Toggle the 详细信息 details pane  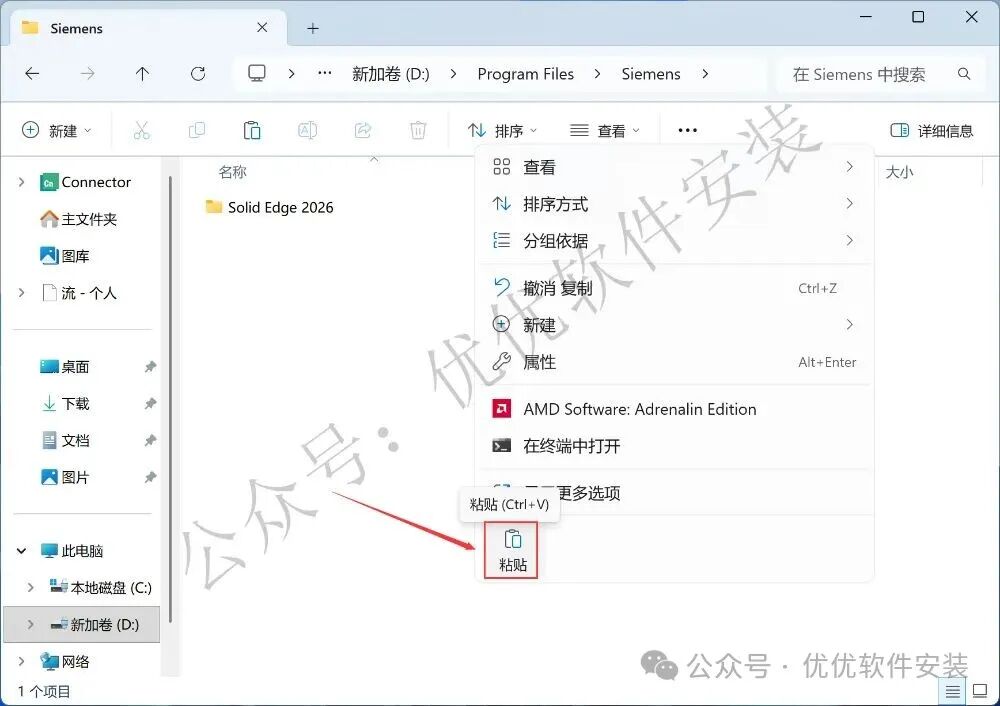(x=931, y=131)
